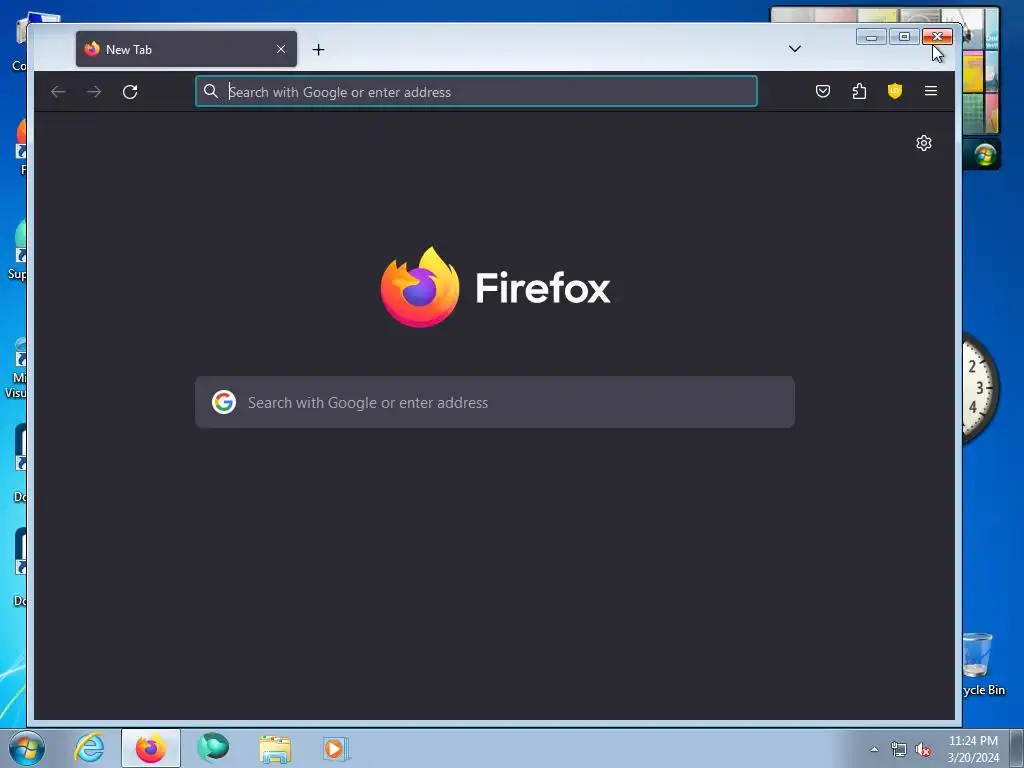Open the Windows Start menu

27,748
